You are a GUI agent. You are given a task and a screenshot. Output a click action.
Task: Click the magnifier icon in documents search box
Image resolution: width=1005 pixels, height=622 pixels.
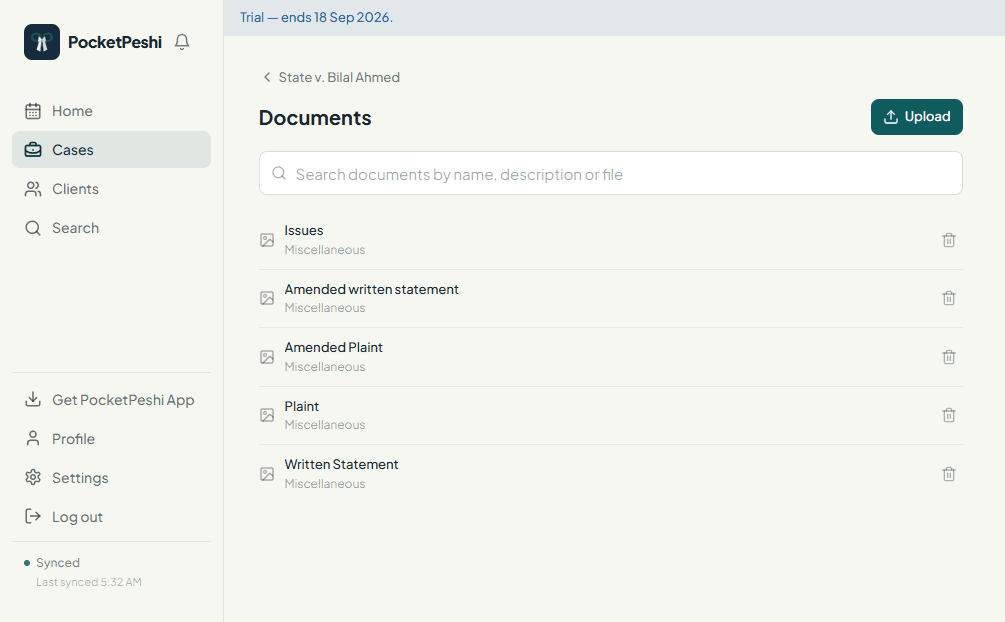click(x=279, y=173)
